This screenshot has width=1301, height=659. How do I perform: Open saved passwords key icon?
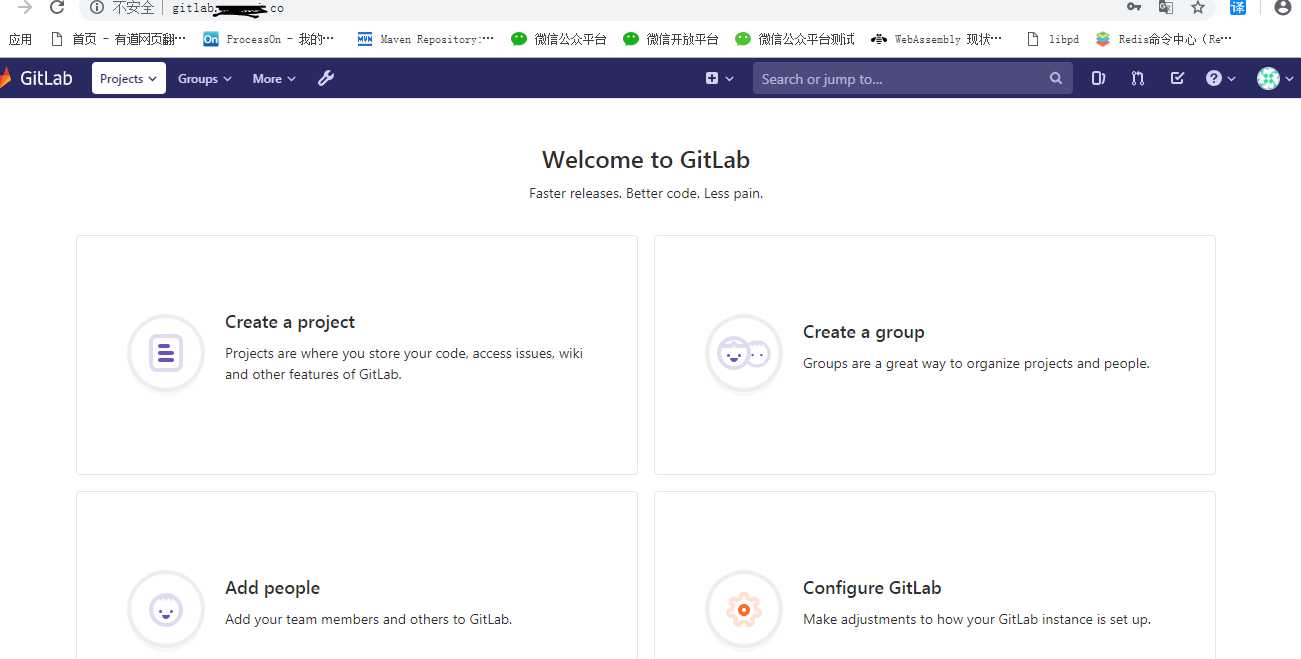coord(1134,7)
